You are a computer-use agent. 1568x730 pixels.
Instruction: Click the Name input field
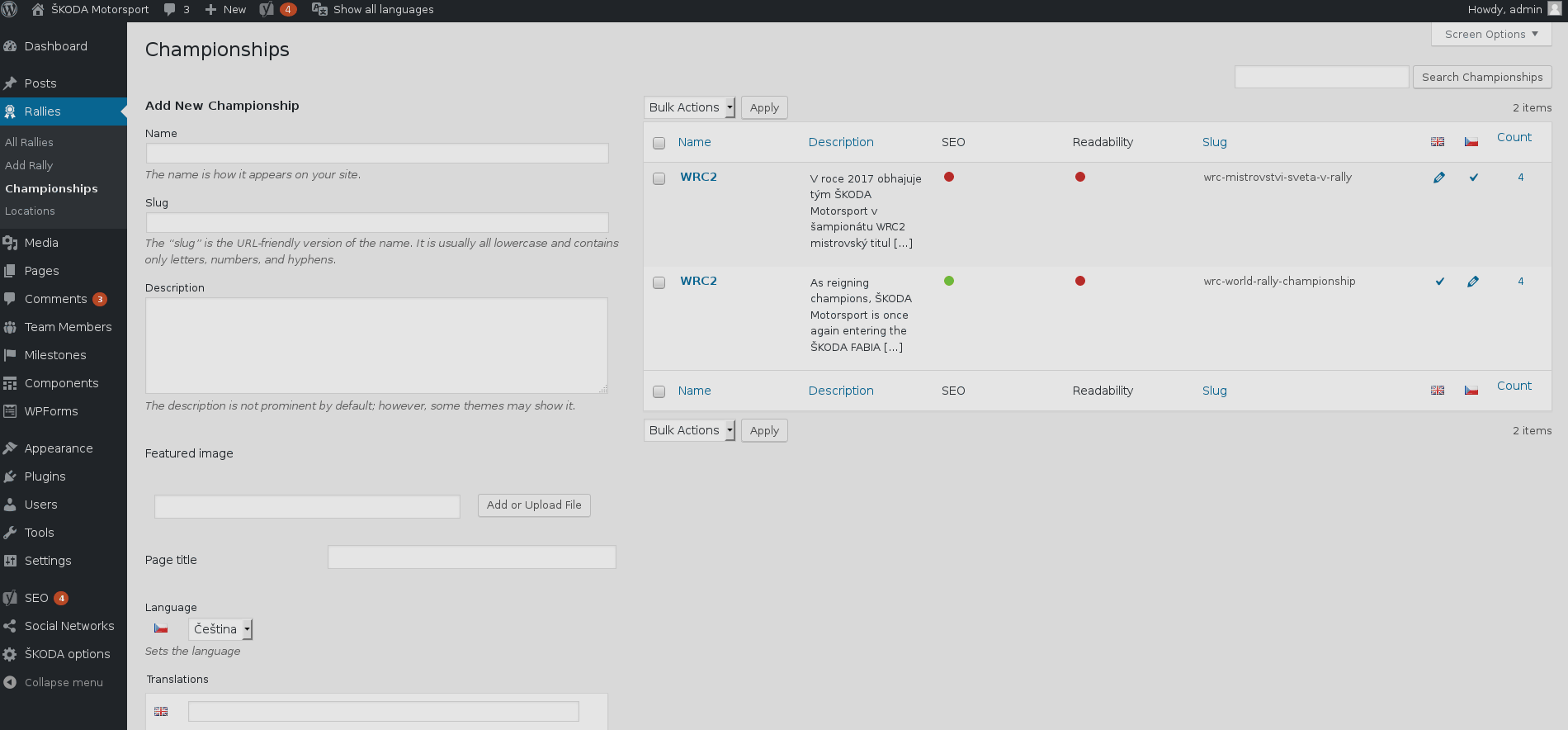(x=377, y=153)
